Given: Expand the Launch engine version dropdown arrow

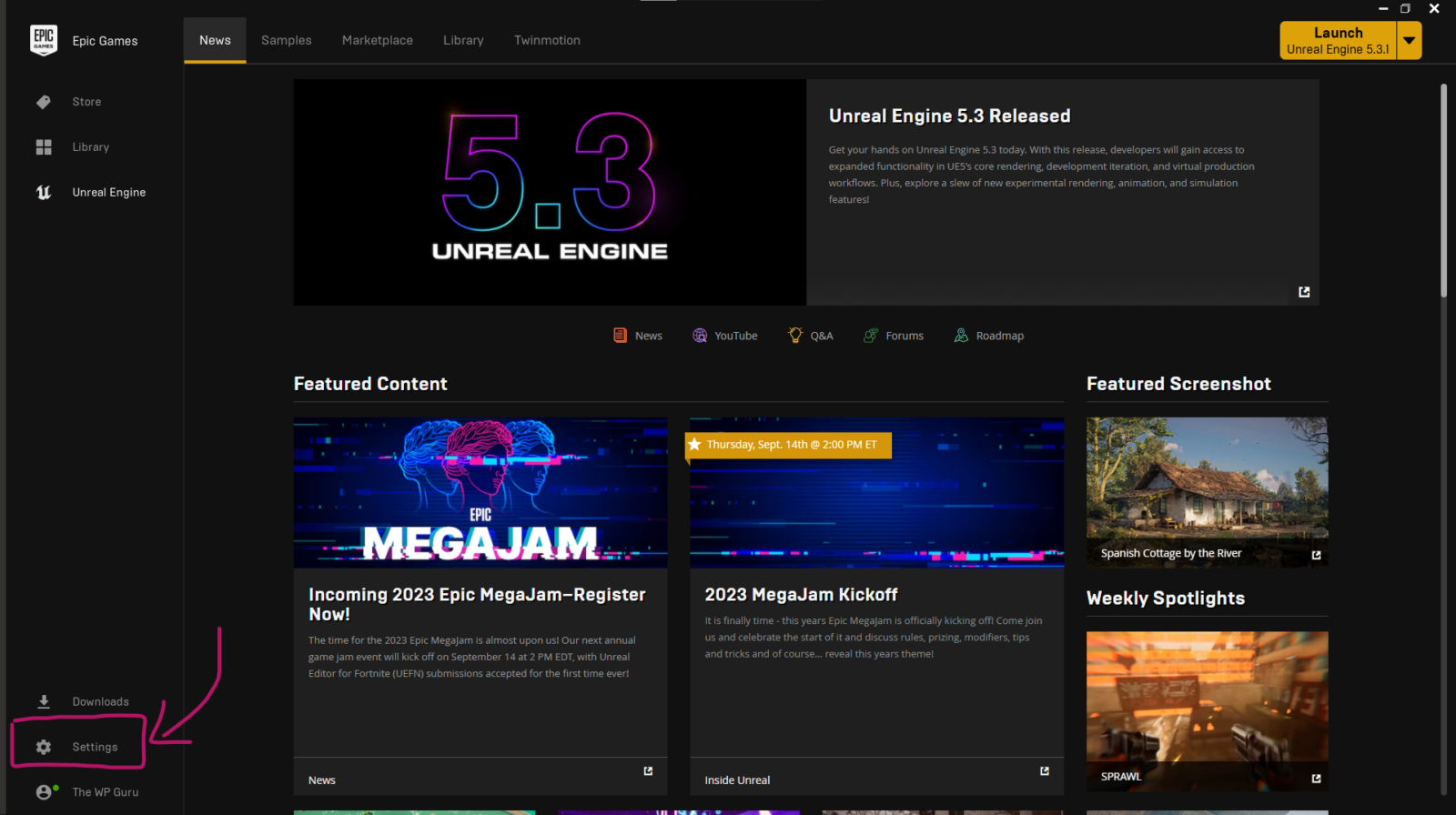Looking at the screenshot, I should (x=1409, y=41).
